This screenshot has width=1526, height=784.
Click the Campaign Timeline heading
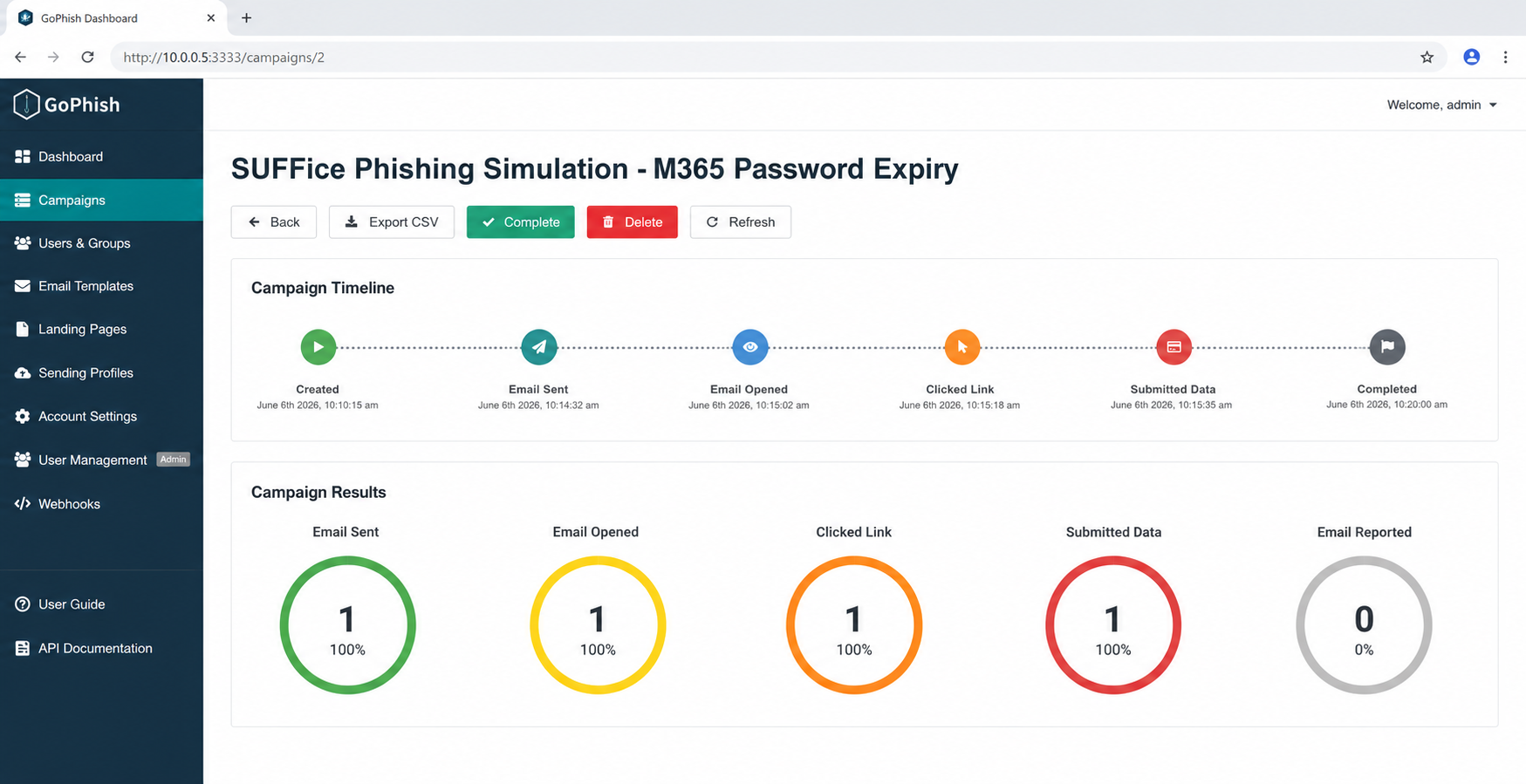(323, 288)
